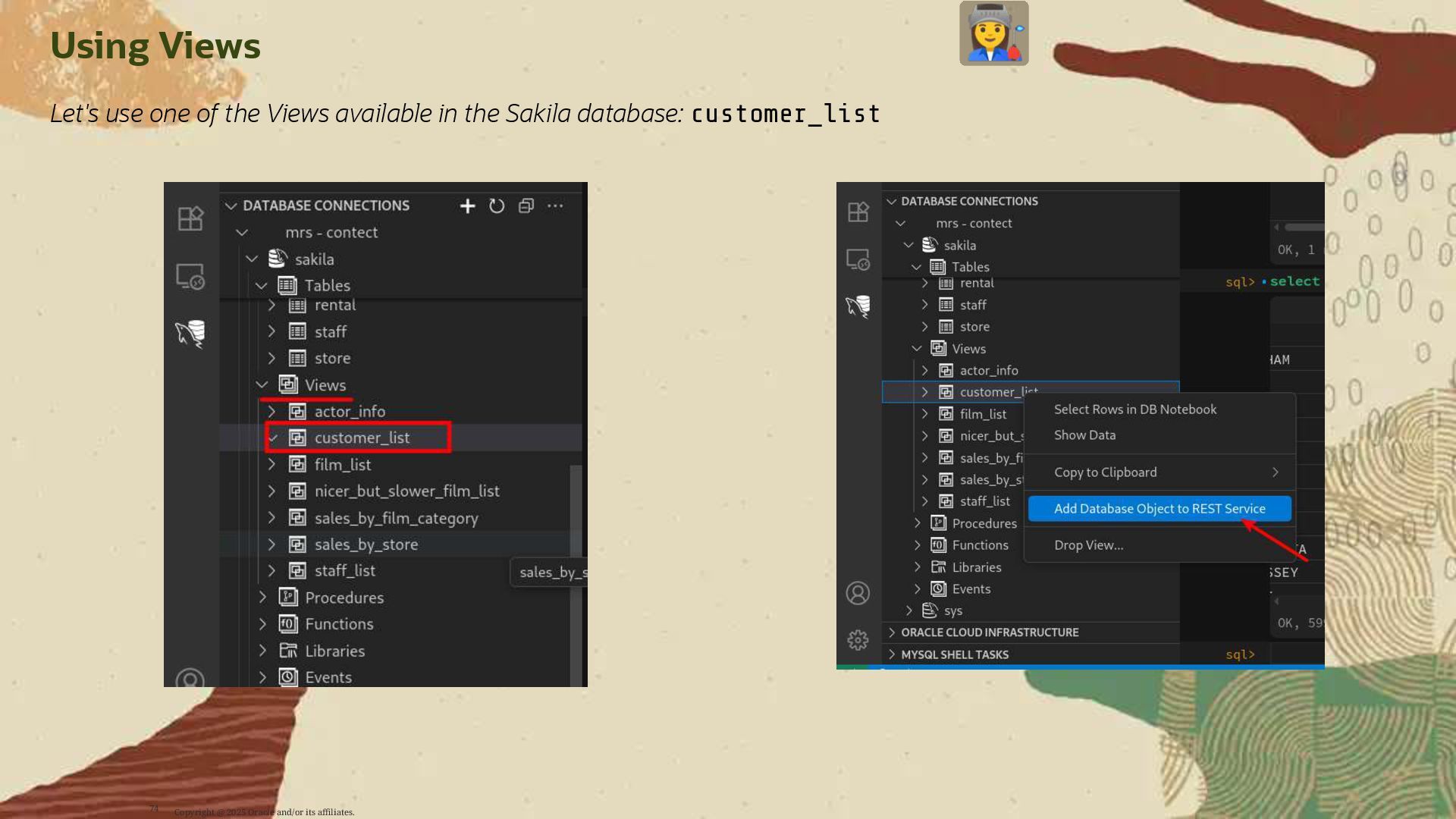
Task: Open the Accounts icon in right screenshot
Action: click(x=858, y=593)
